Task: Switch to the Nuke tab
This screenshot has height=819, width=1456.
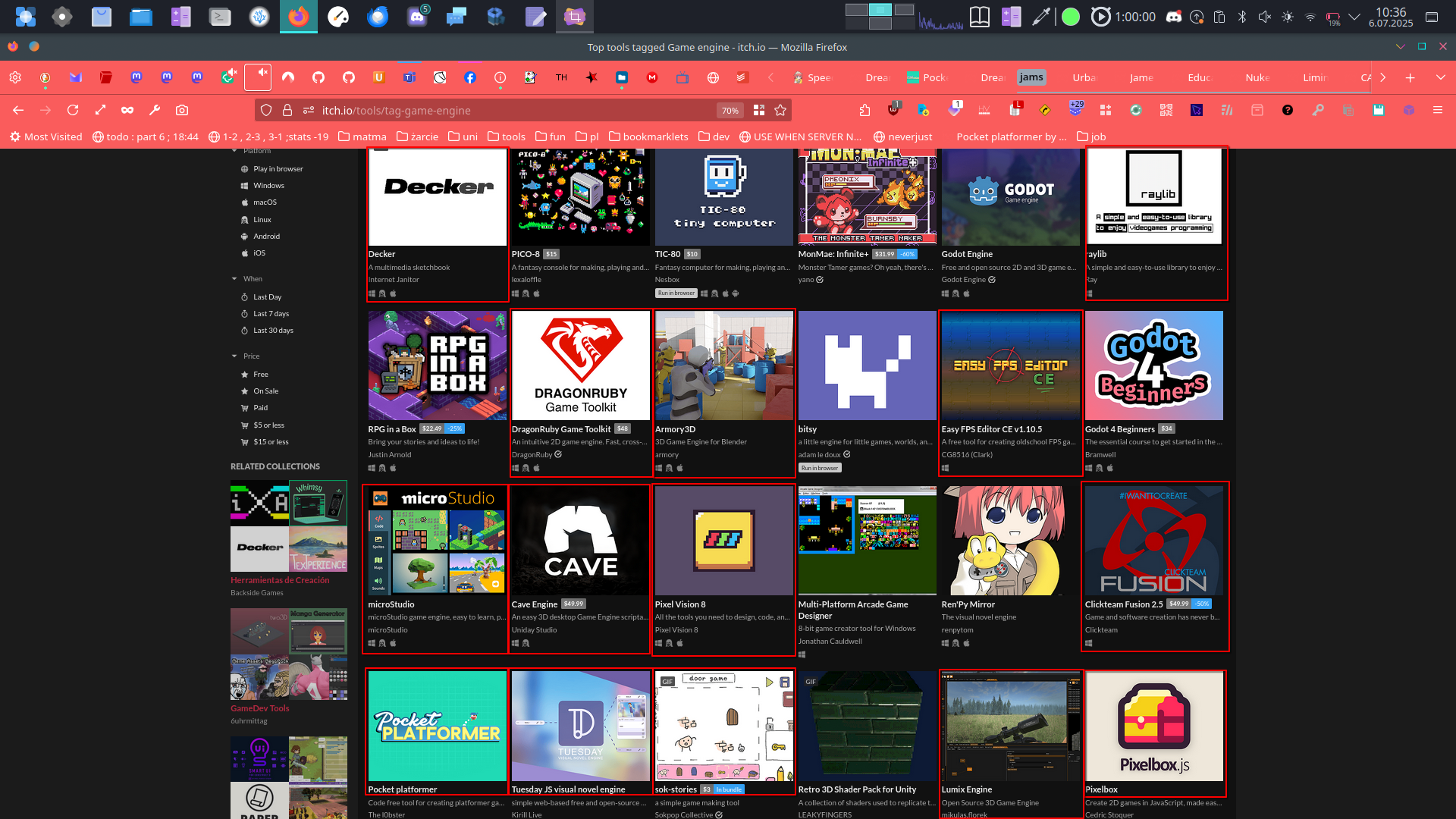Action: point(1257,77)
